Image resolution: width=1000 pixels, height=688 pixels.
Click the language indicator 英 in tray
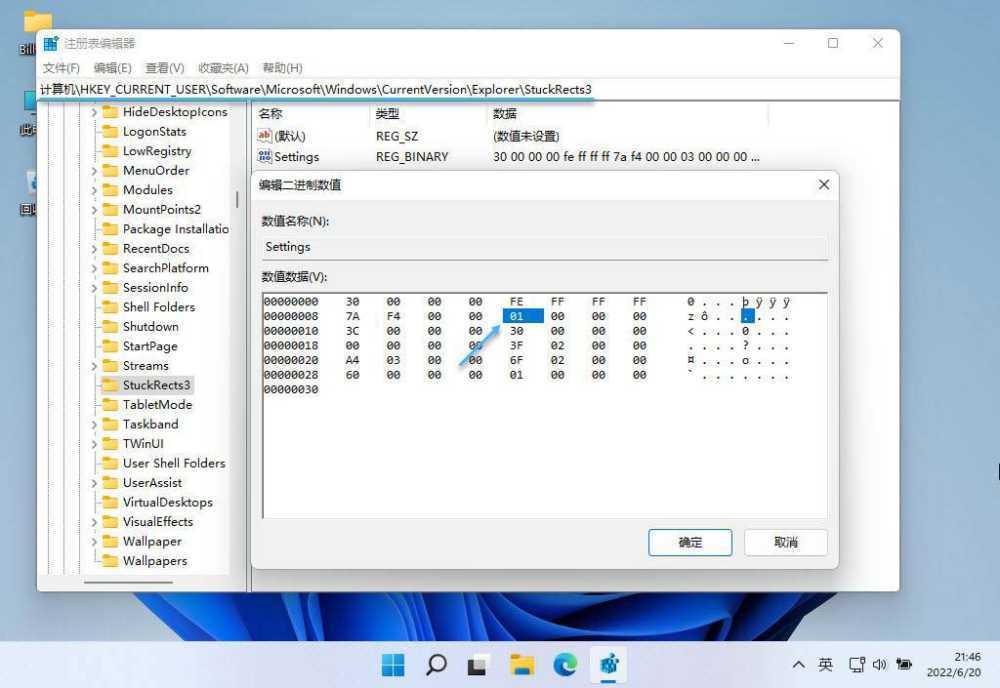826,664
